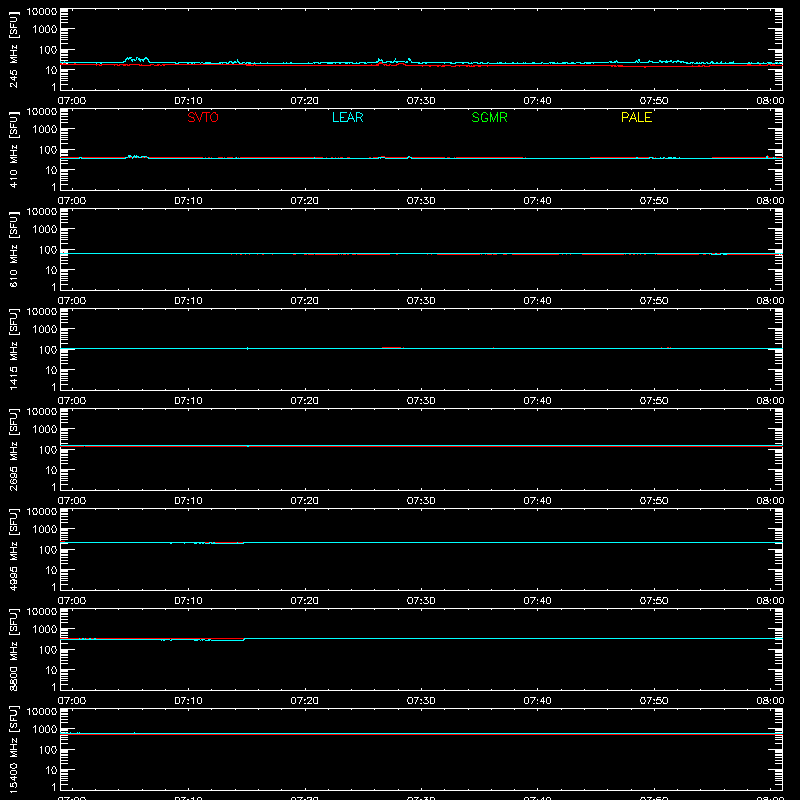
Task: Select the 2695 MHz [SFU] axis title
Action: pyautogui.click(x=13, y=449)
